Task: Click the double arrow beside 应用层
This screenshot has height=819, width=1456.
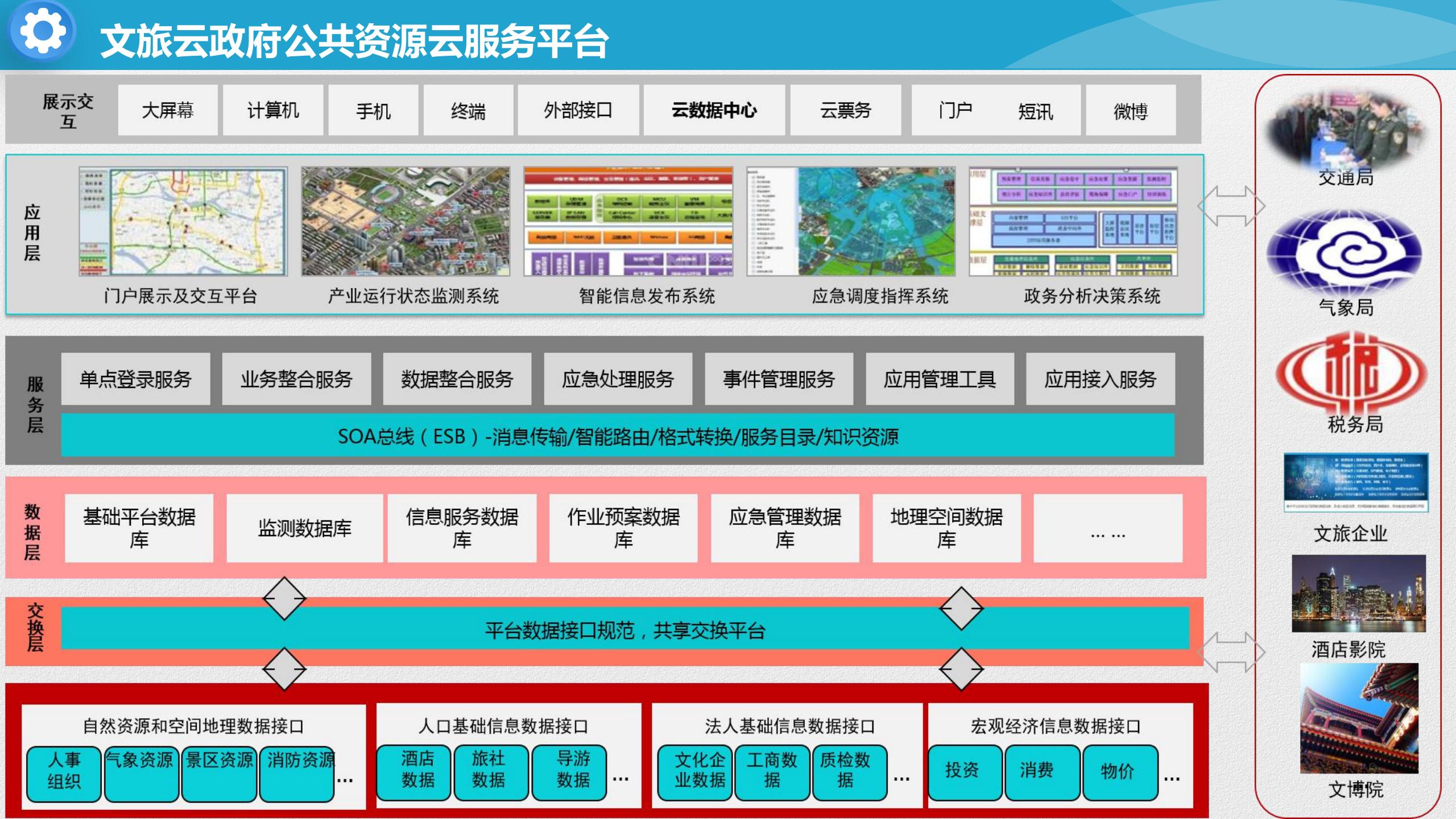Action: 1231,206
